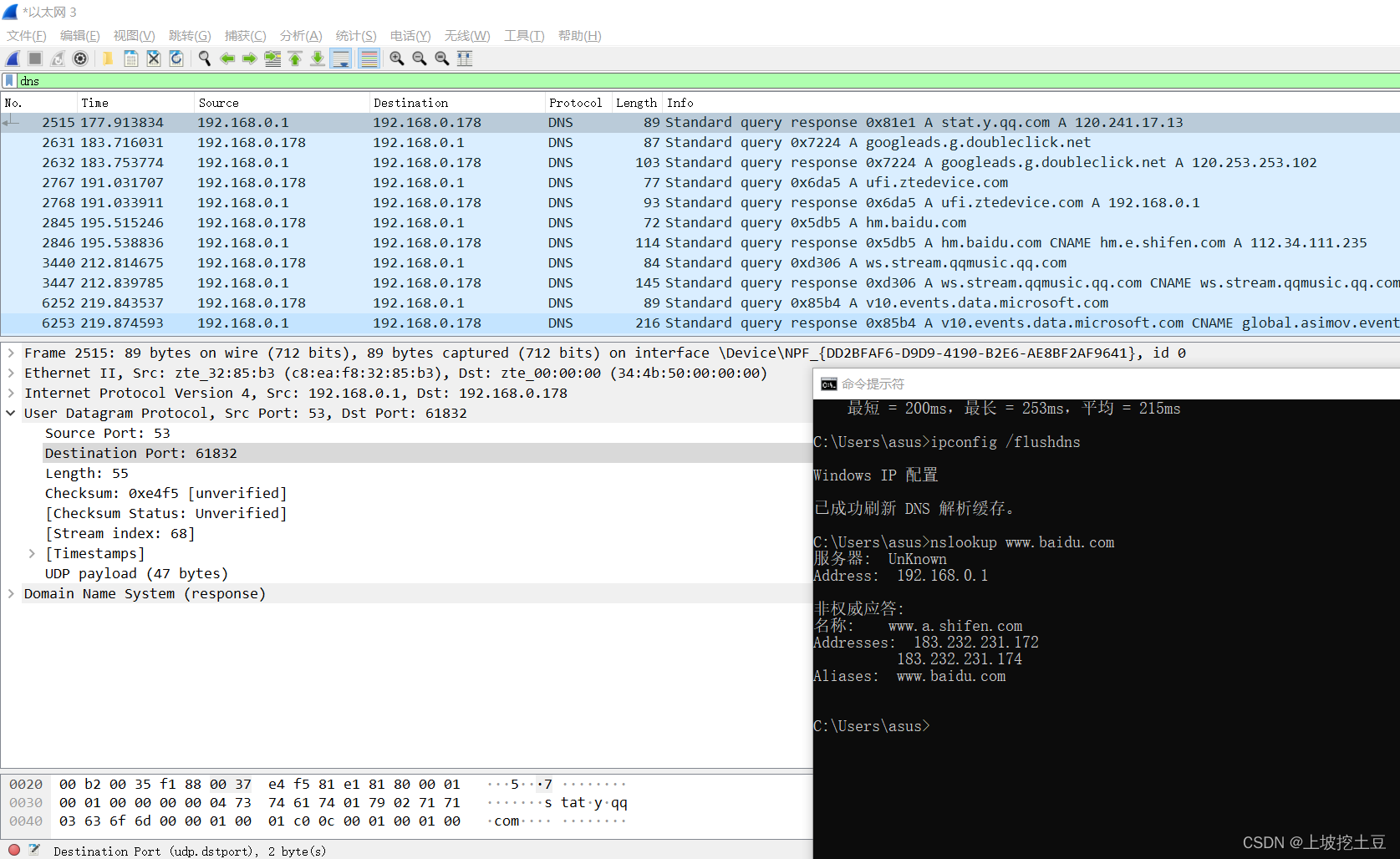Click the dns display filter field
The image size is (1400, 859).
coord(709,81)
